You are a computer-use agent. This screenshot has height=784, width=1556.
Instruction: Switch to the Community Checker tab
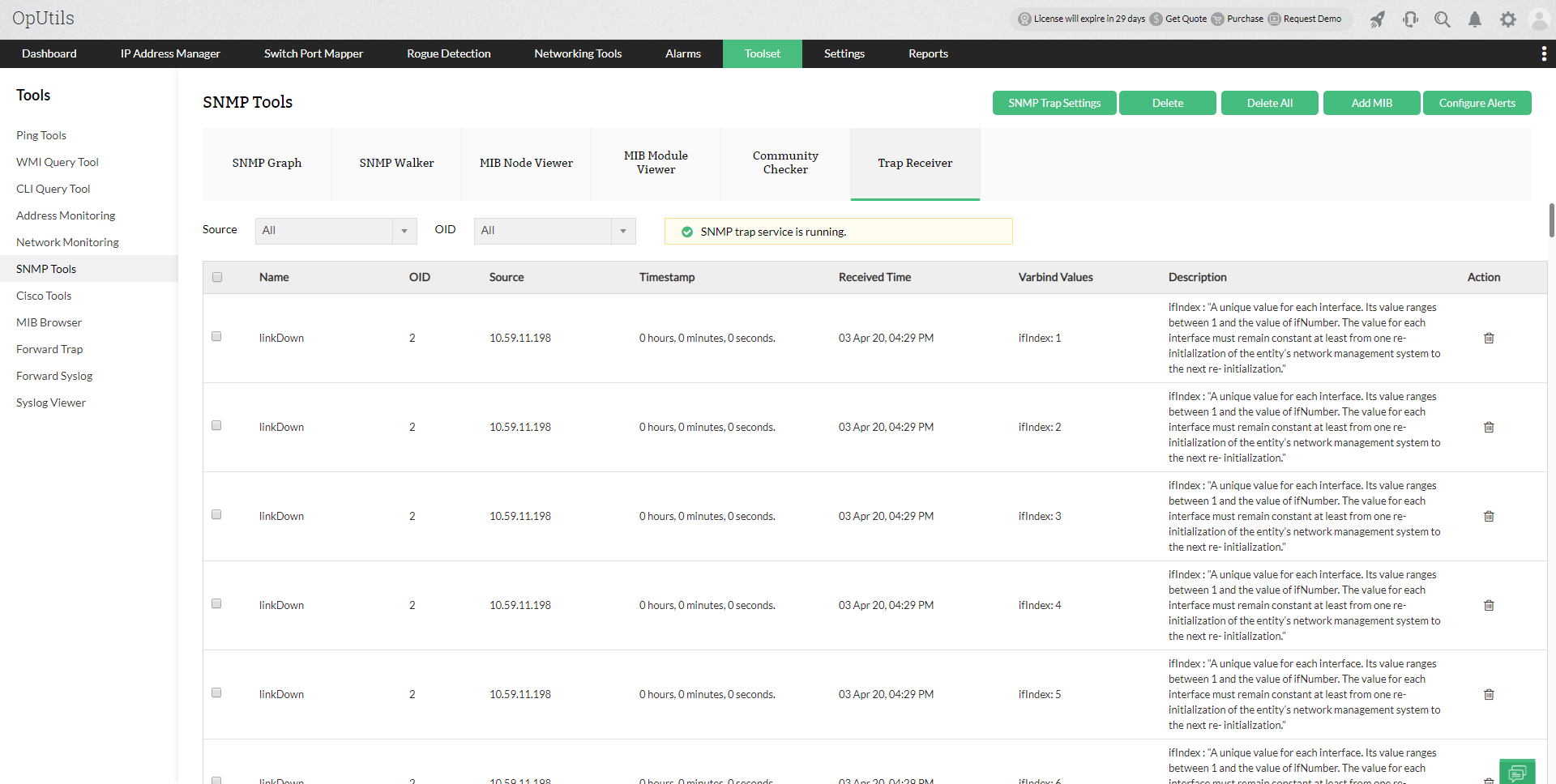pos(784,163)
